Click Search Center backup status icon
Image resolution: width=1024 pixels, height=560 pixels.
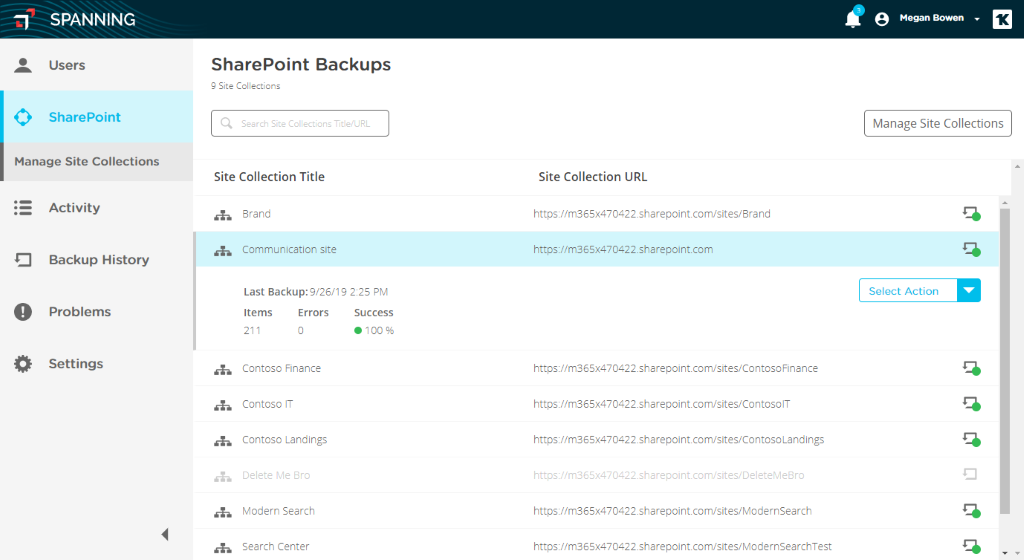(971, 546)
